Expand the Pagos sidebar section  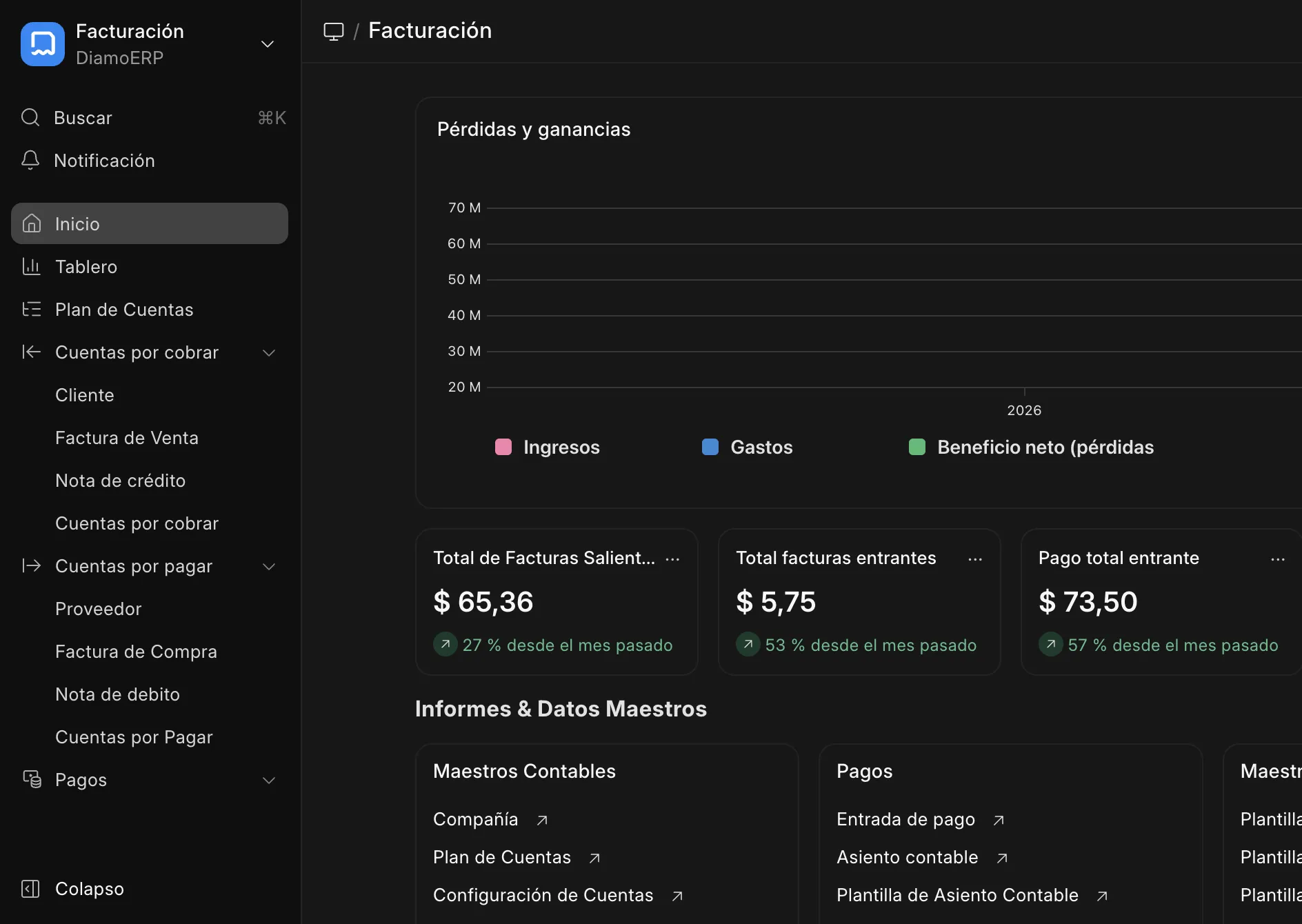point(269,781)
